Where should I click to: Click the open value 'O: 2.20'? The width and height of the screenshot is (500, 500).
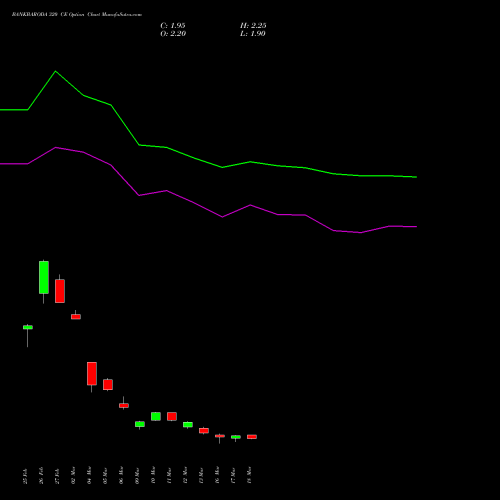pos(173,34)
